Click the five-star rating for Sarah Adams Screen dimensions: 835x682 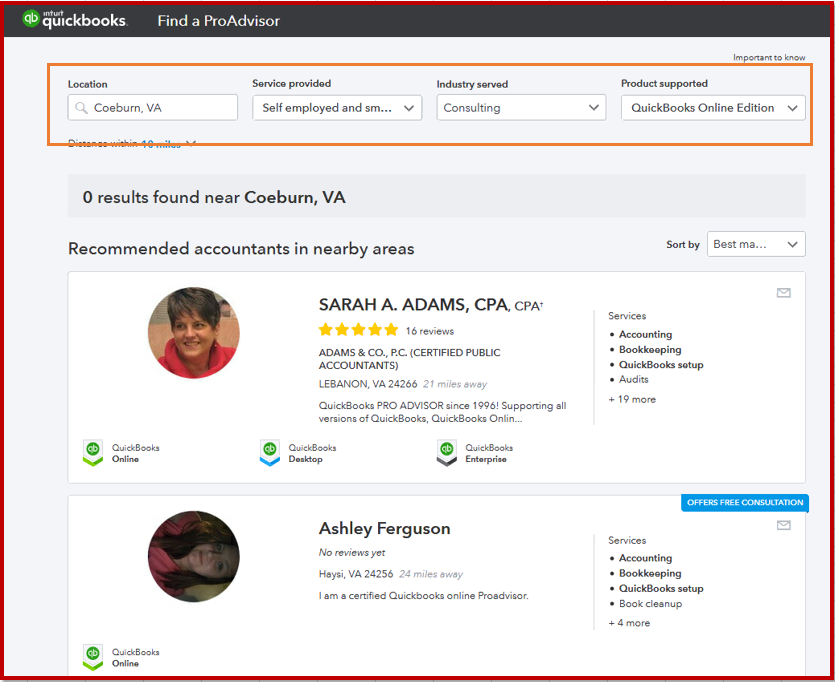click(358, 330)
